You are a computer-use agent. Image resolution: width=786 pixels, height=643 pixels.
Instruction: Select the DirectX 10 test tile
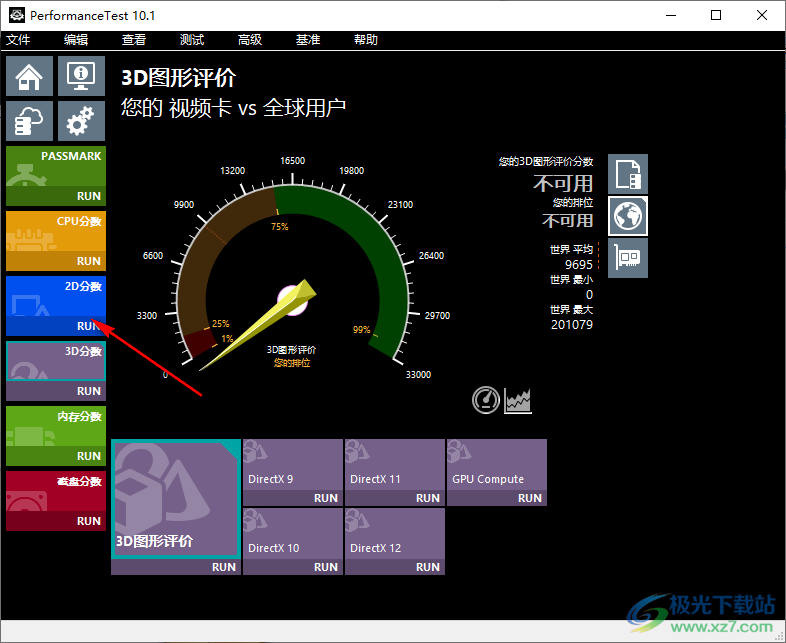[x=293, y=534]
